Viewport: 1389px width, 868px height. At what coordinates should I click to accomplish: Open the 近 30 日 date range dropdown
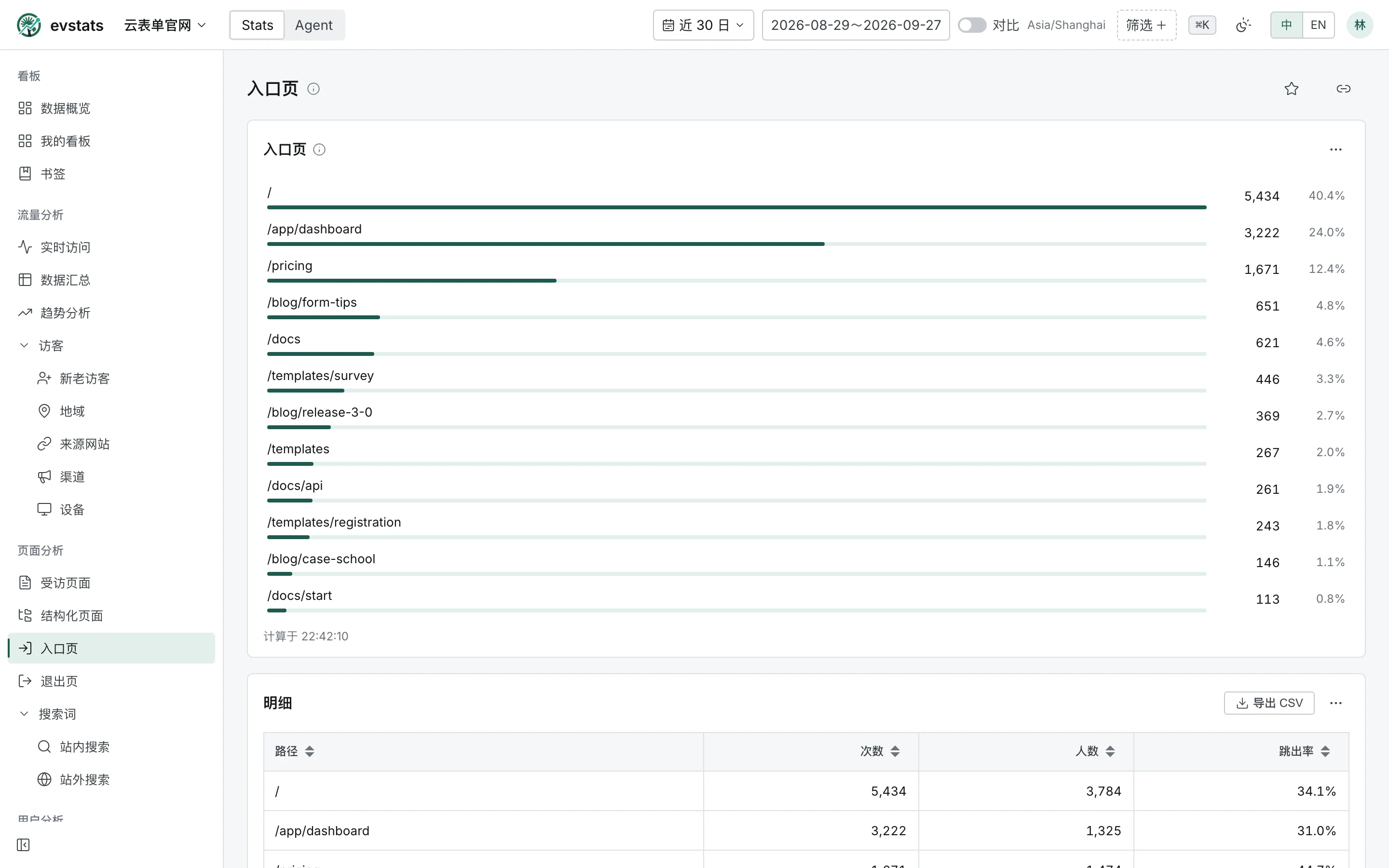pyautogui.click(x=703, y=25)
